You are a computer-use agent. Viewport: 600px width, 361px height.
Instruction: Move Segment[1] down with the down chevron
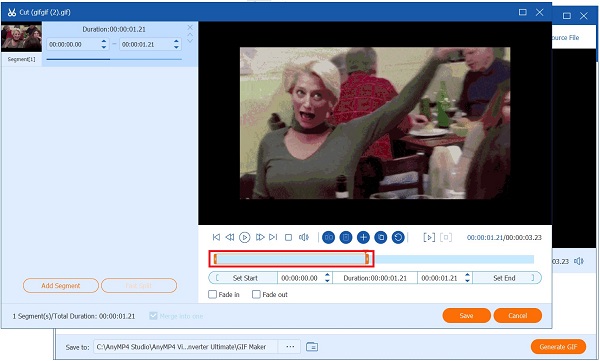[190, 41]
